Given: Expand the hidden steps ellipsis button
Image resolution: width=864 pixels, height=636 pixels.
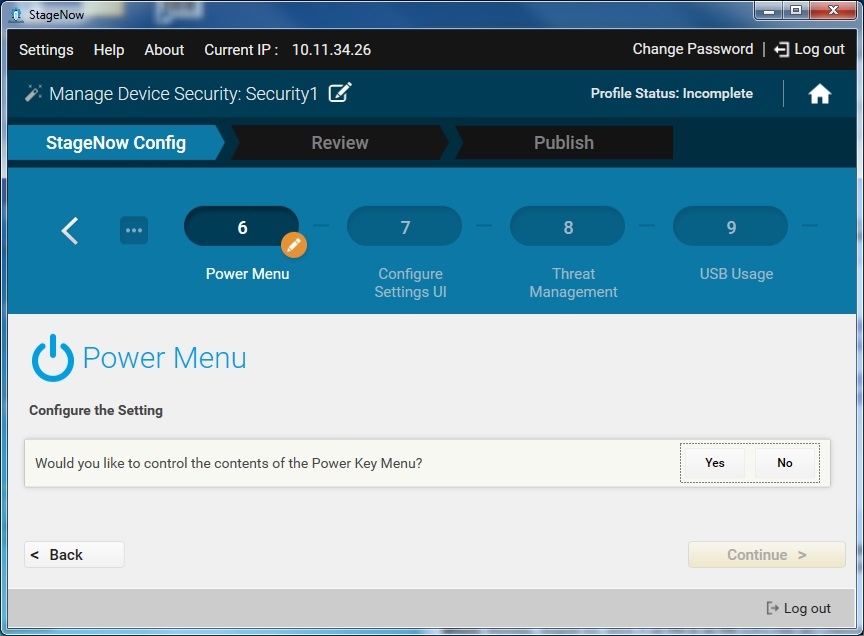Looking at the screenshot, I should (x=134, y=230).
